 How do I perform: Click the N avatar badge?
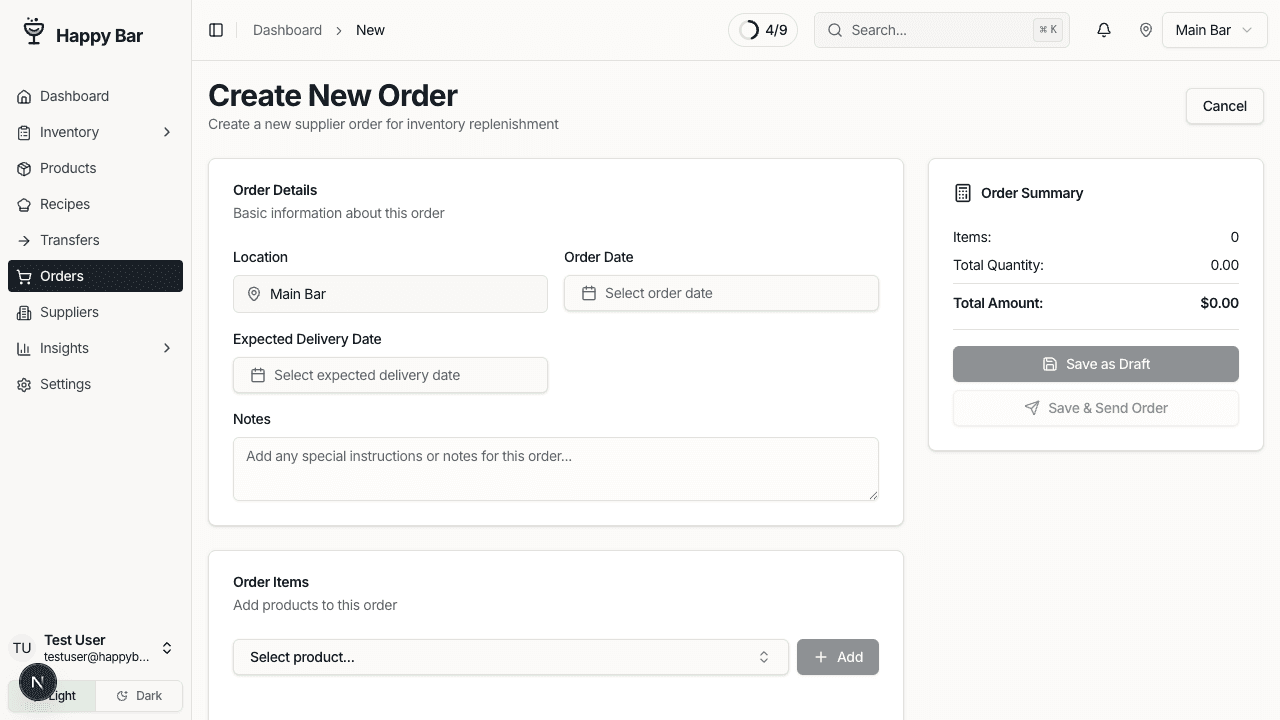38,683
